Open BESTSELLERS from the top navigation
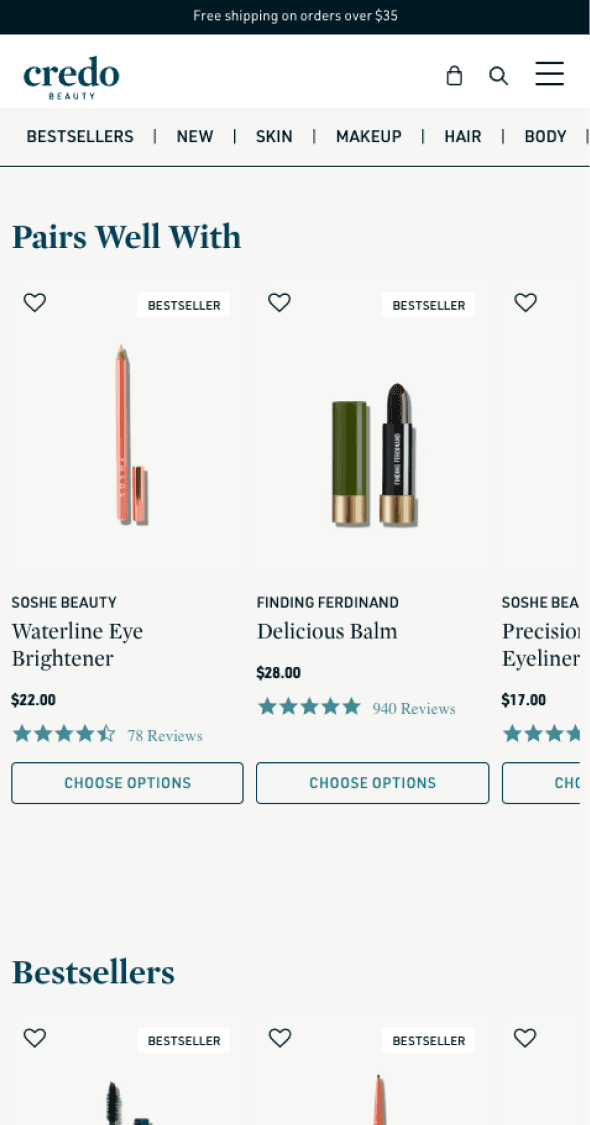 click(80, 136)
